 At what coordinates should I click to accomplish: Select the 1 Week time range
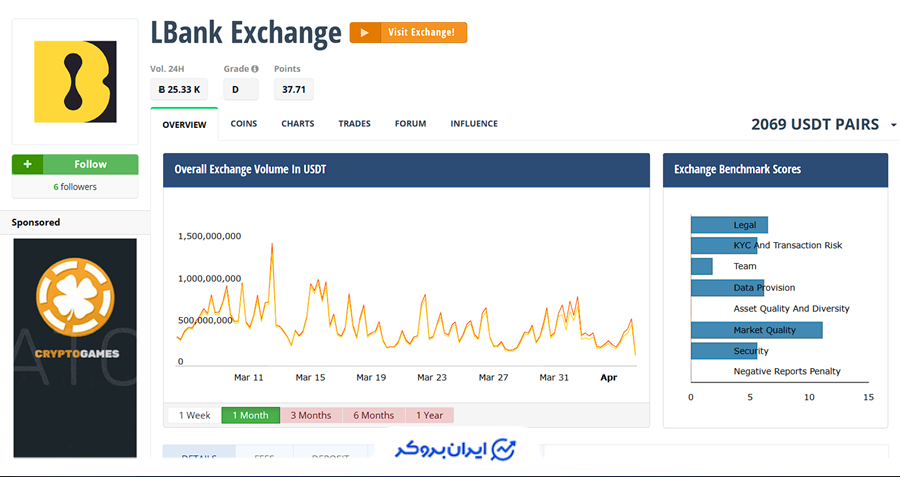[x=194, y=415]
